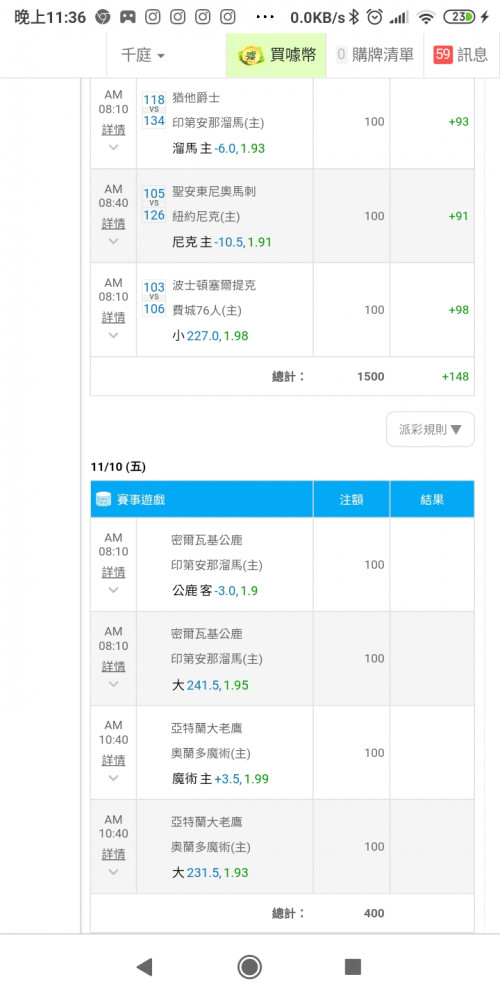Click the 105 vs 126 score box

point(154,204)
